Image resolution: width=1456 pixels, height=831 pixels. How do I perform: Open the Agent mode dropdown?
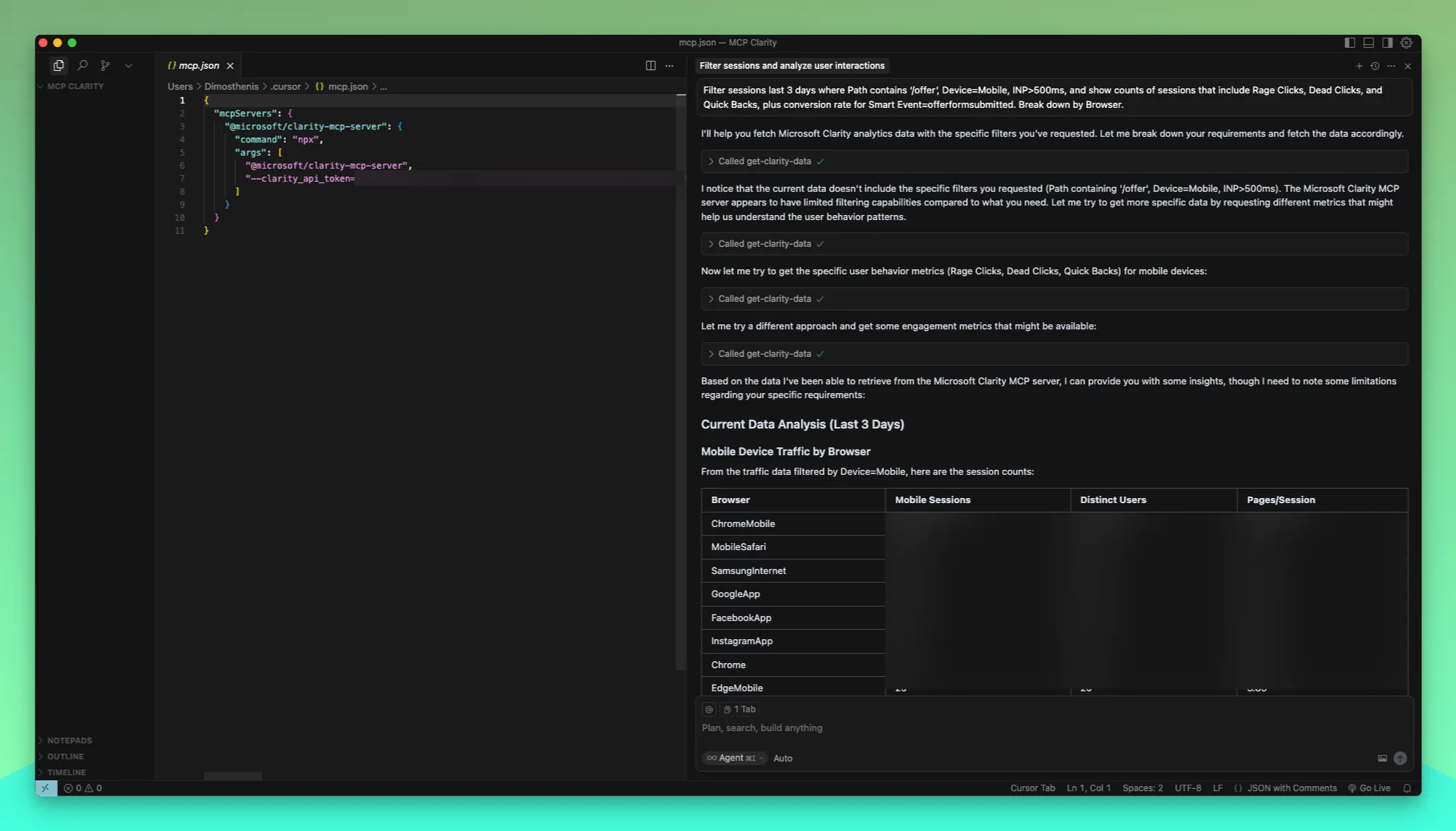(x=734, y=758)
